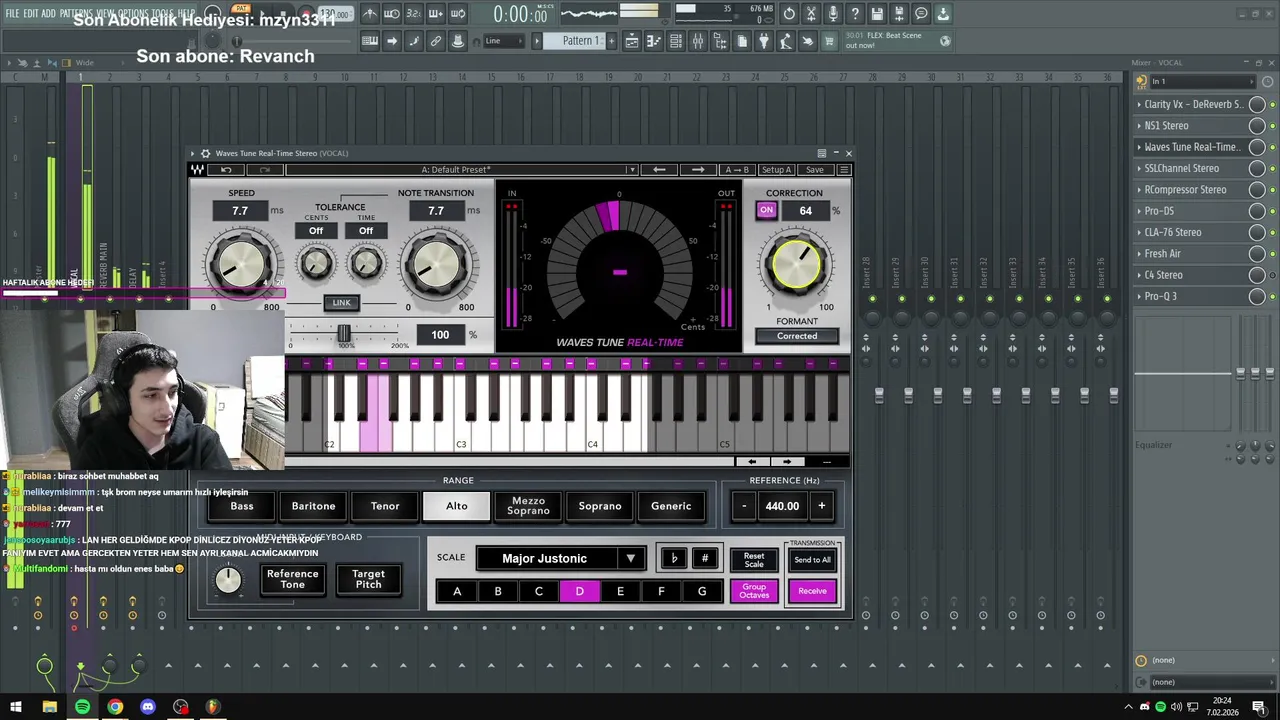
Task: Load previous preset with left arrow
Action: [659, 170]
